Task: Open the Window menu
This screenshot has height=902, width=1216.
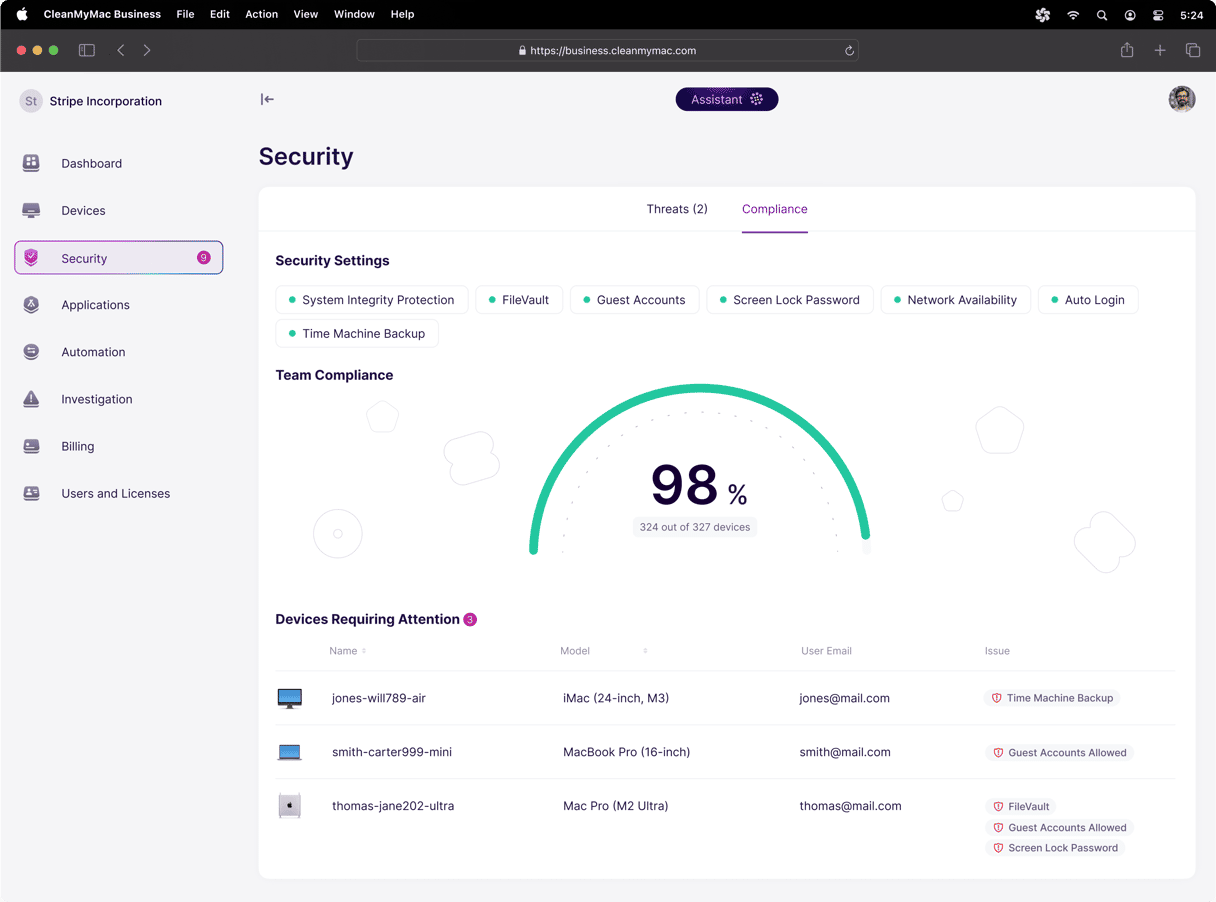Action: point(354,14)
